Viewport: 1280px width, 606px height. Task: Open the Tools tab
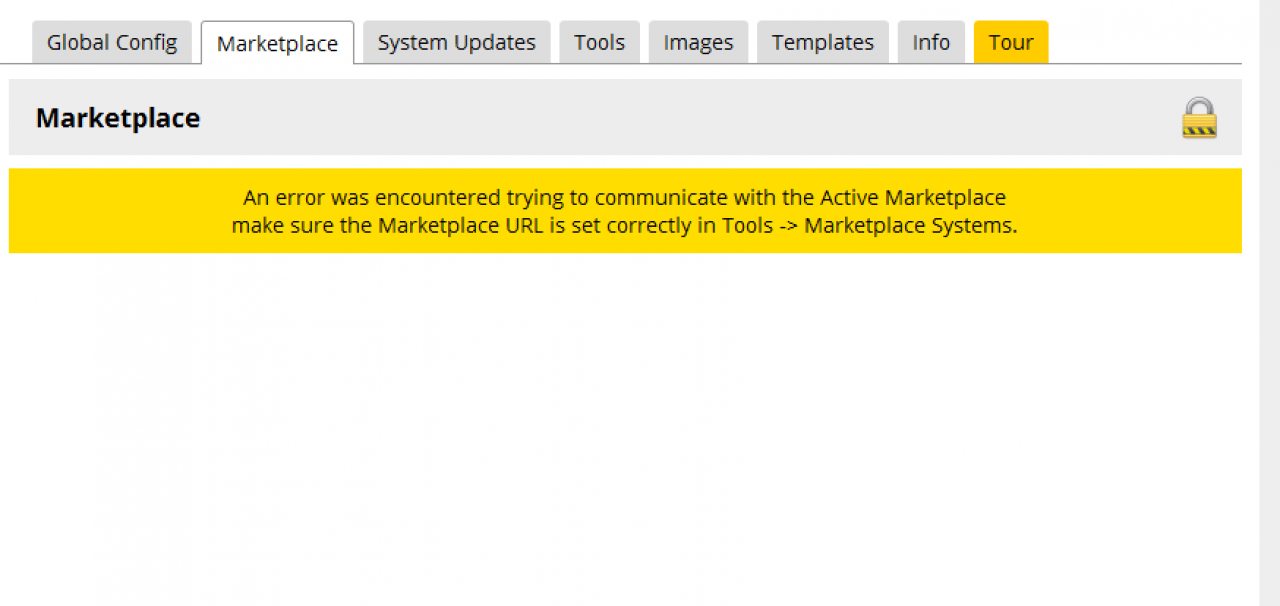(599, 43)
